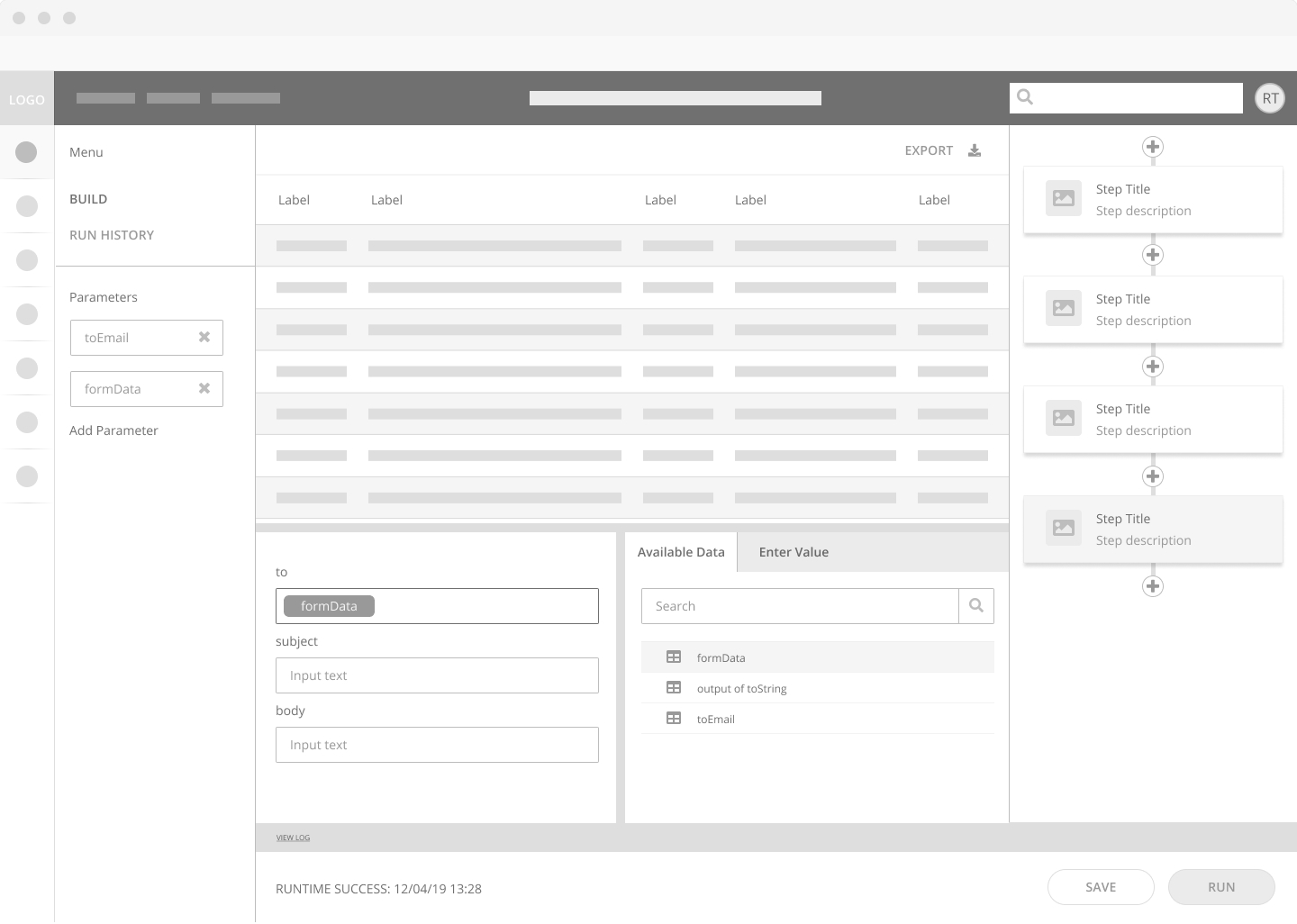Click the EXPORT download icon
This screenshot has height=924, width=1297.
coord(975,150)
